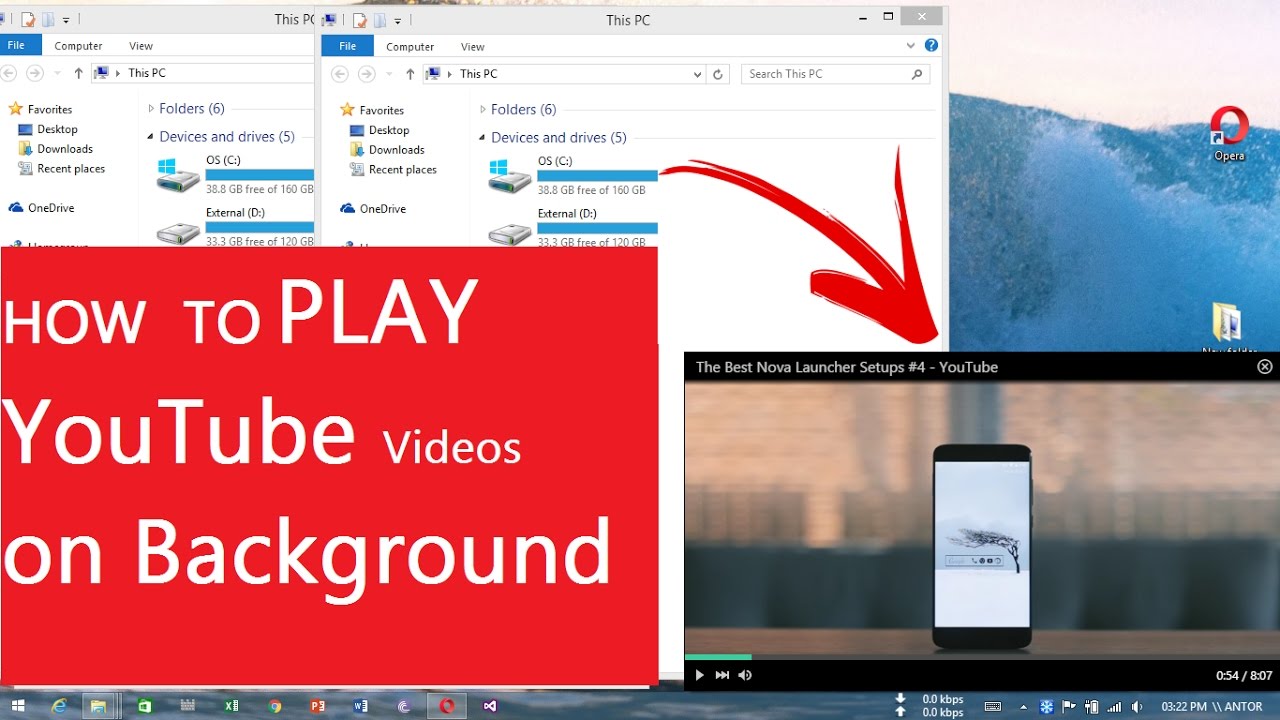Click the system tray speaker volume icon
The height and width of the screenshot is (720, 1280).
[1139, 707]
